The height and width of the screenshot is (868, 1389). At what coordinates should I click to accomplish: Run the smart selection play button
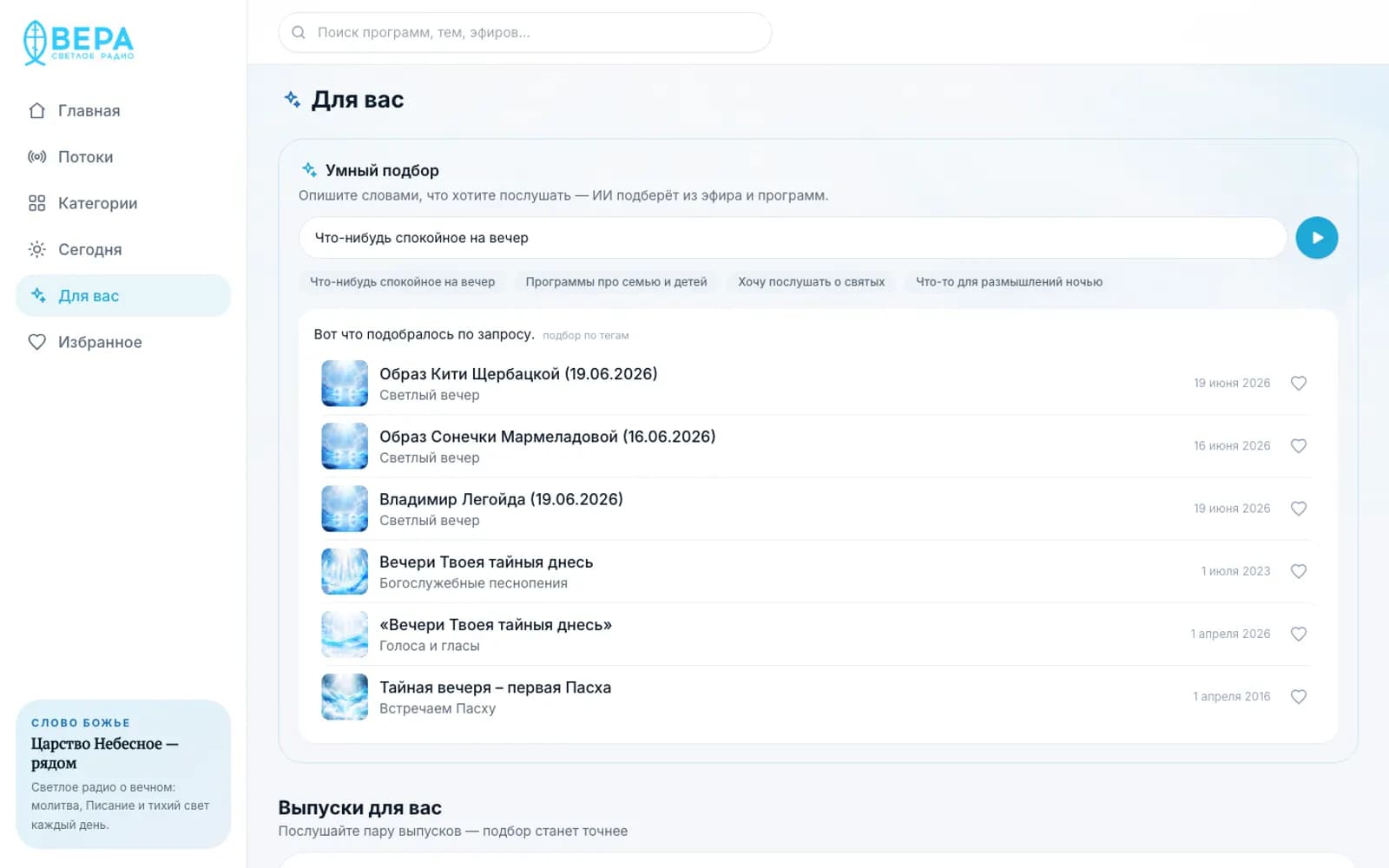(1316, 238)
